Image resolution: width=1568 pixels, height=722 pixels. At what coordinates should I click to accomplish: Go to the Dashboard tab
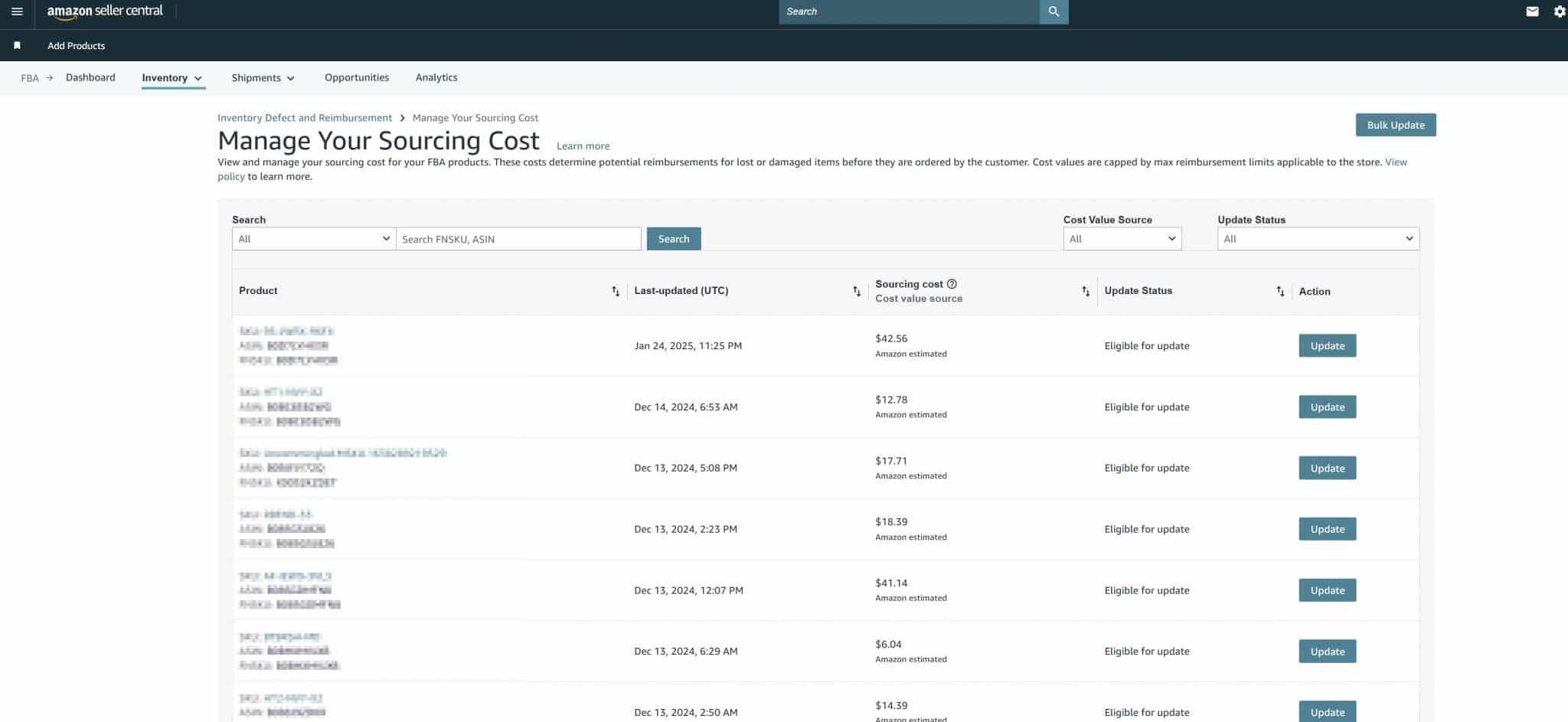tap(90, 77)
